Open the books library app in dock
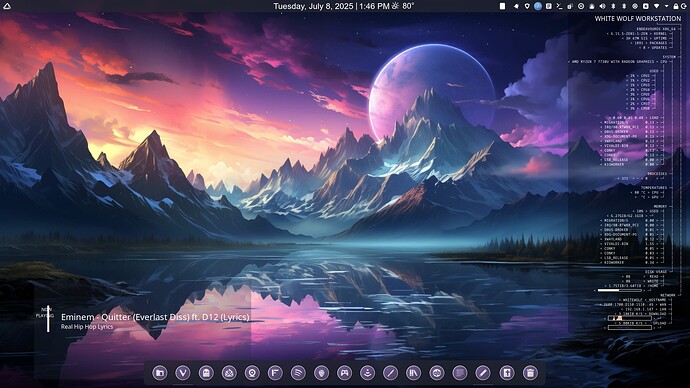The height and width of the screenshot is (388, 690). pos(414,373)
